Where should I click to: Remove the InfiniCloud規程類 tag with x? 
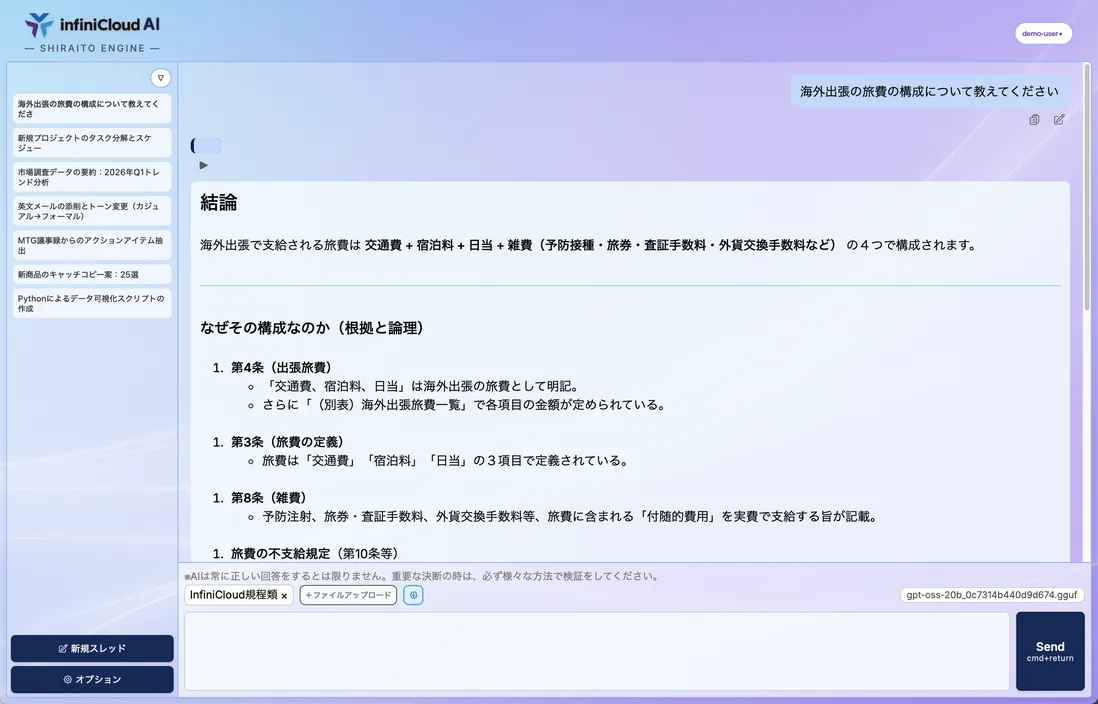pyautogui.click(x=284, y=596)
